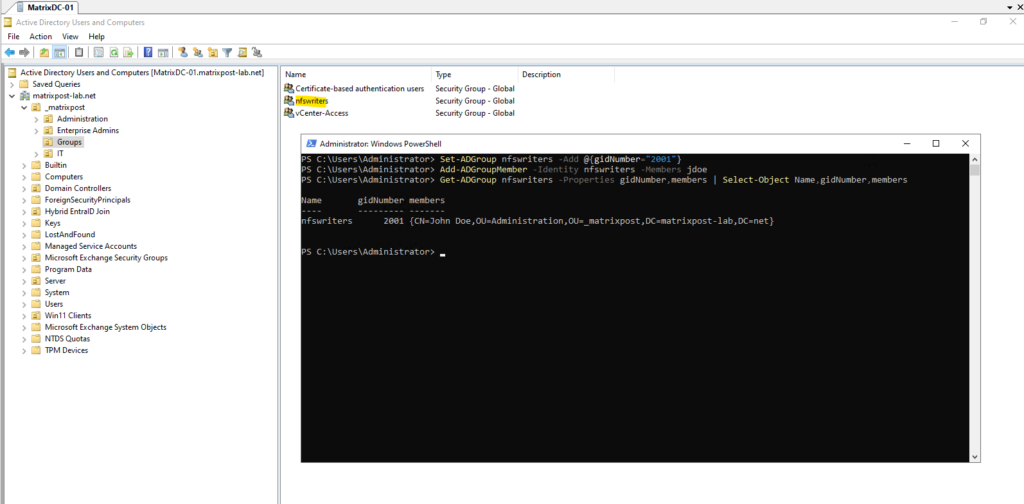
Task: Select the Domain Controllers tree item
Action: coord(78,188)
